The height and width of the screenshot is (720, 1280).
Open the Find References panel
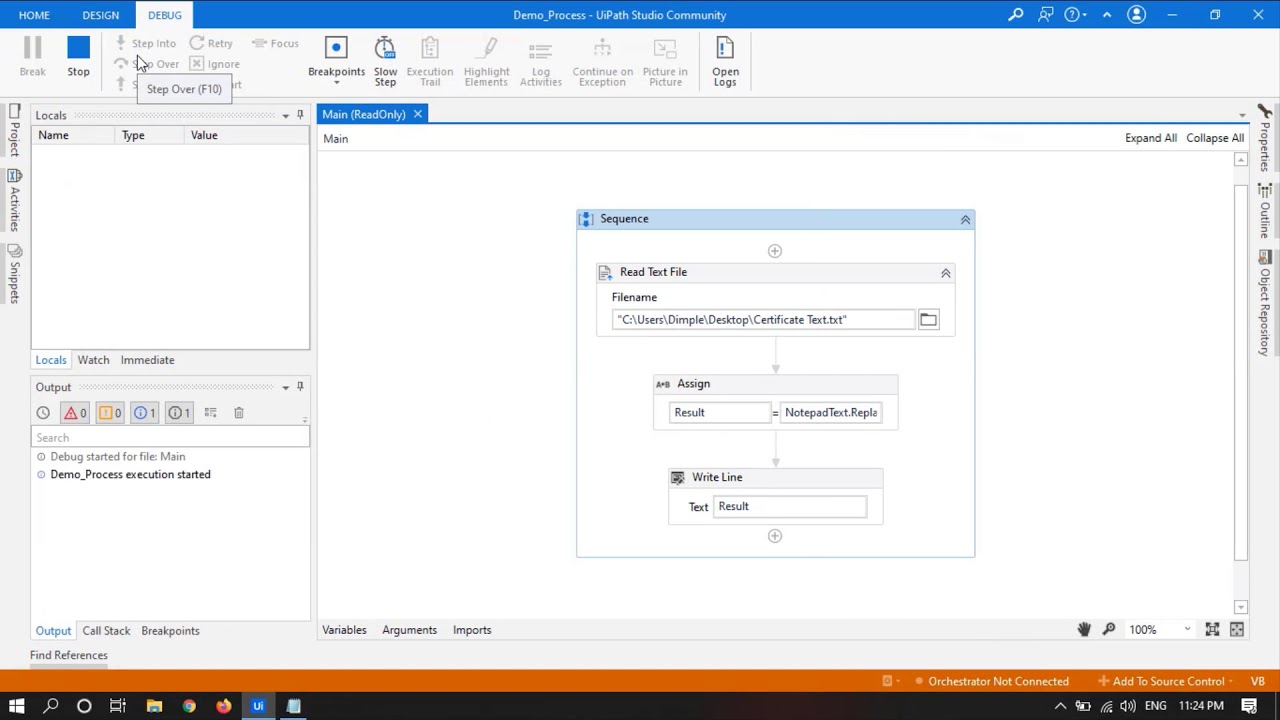pos(69,655)
